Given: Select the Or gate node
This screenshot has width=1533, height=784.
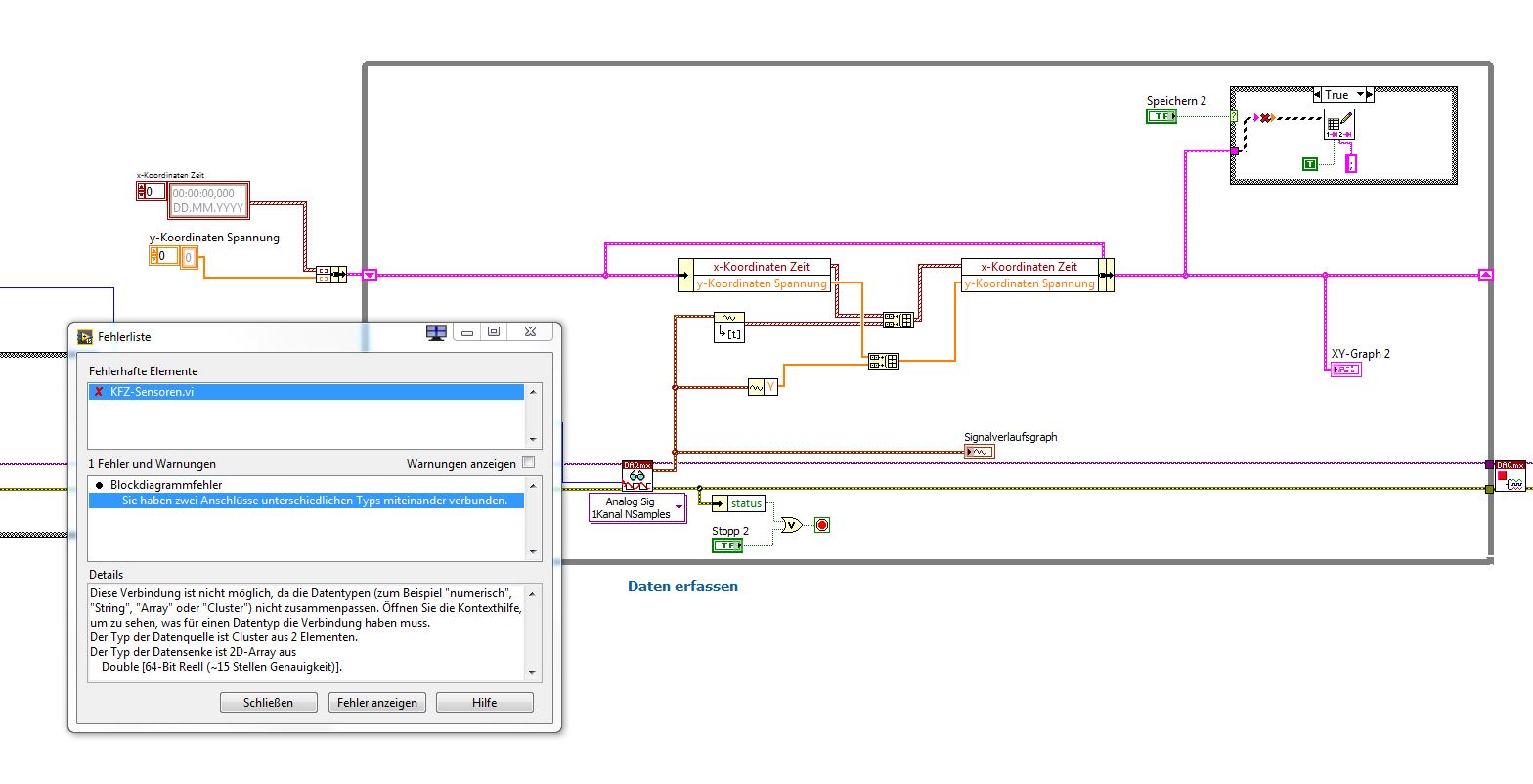Looking at the screenshot, I should click(791, 525).
